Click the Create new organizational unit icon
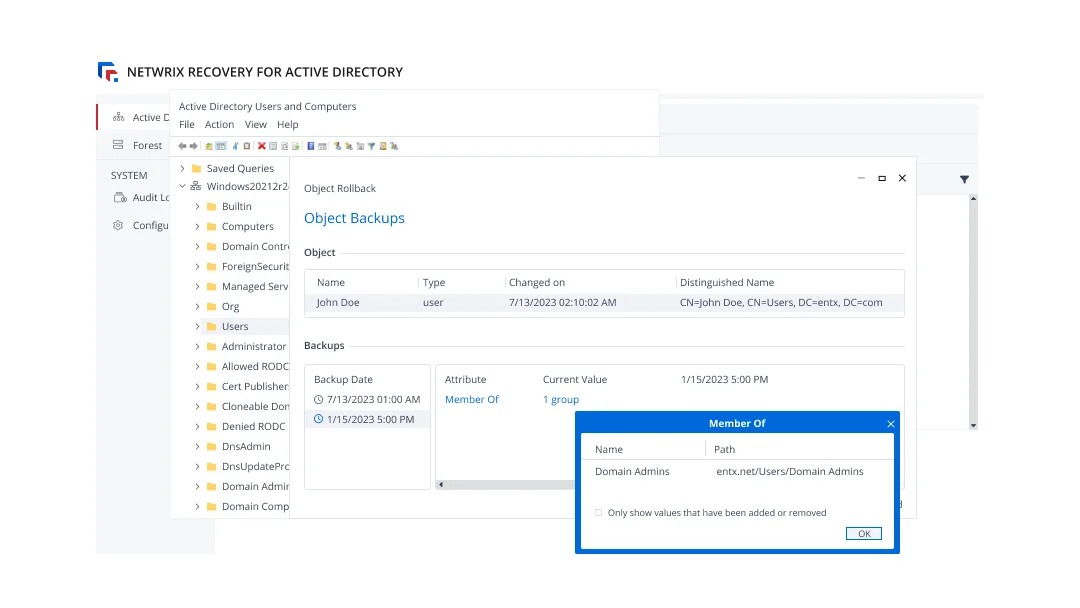The image size is (1080, 608). pos(360,146)
